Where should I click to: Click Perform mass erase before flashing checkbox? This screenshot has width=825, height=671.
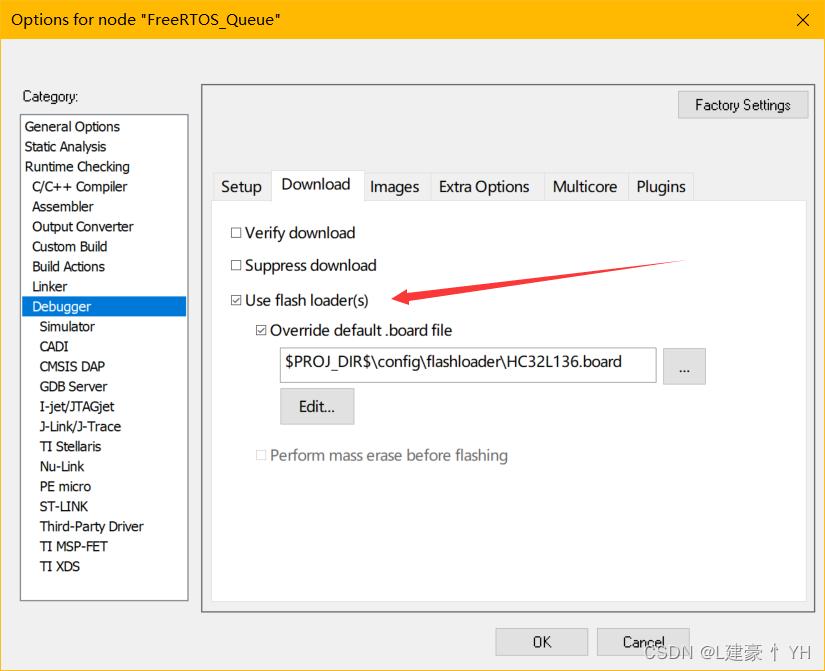pos(261,455)
